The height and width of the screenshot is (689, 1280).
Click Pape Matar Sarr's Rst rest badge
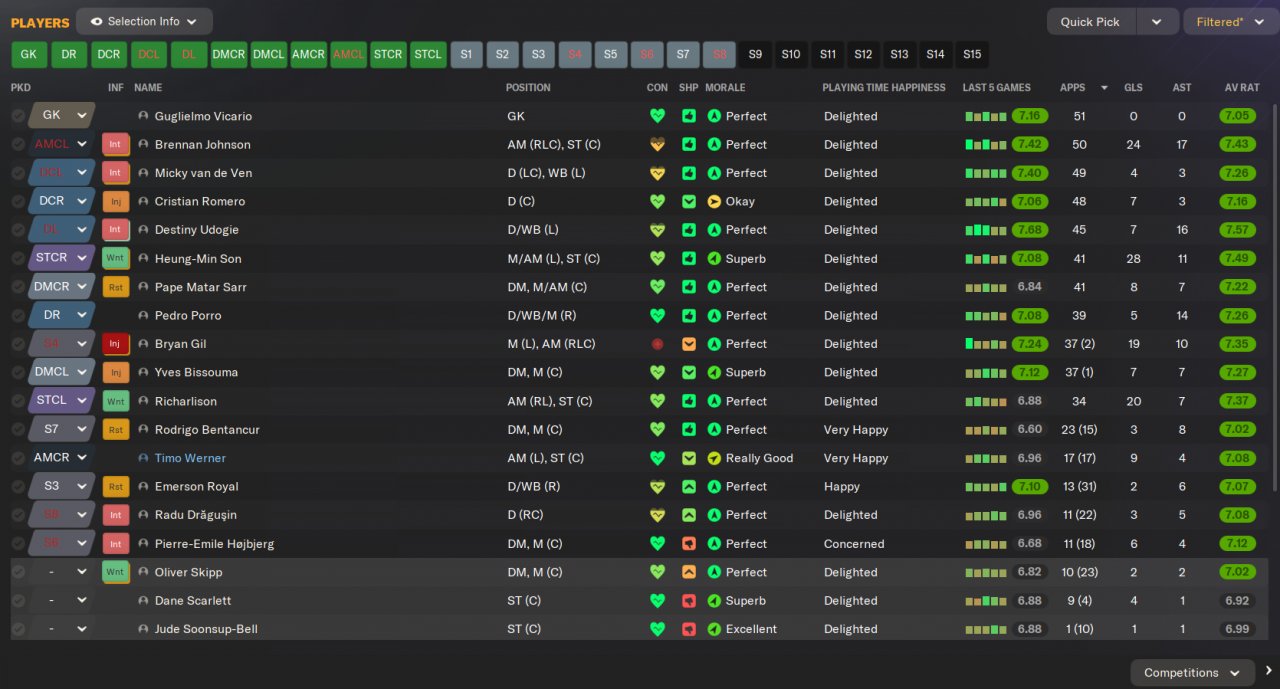pyautogui.click(x=116, y=287)
